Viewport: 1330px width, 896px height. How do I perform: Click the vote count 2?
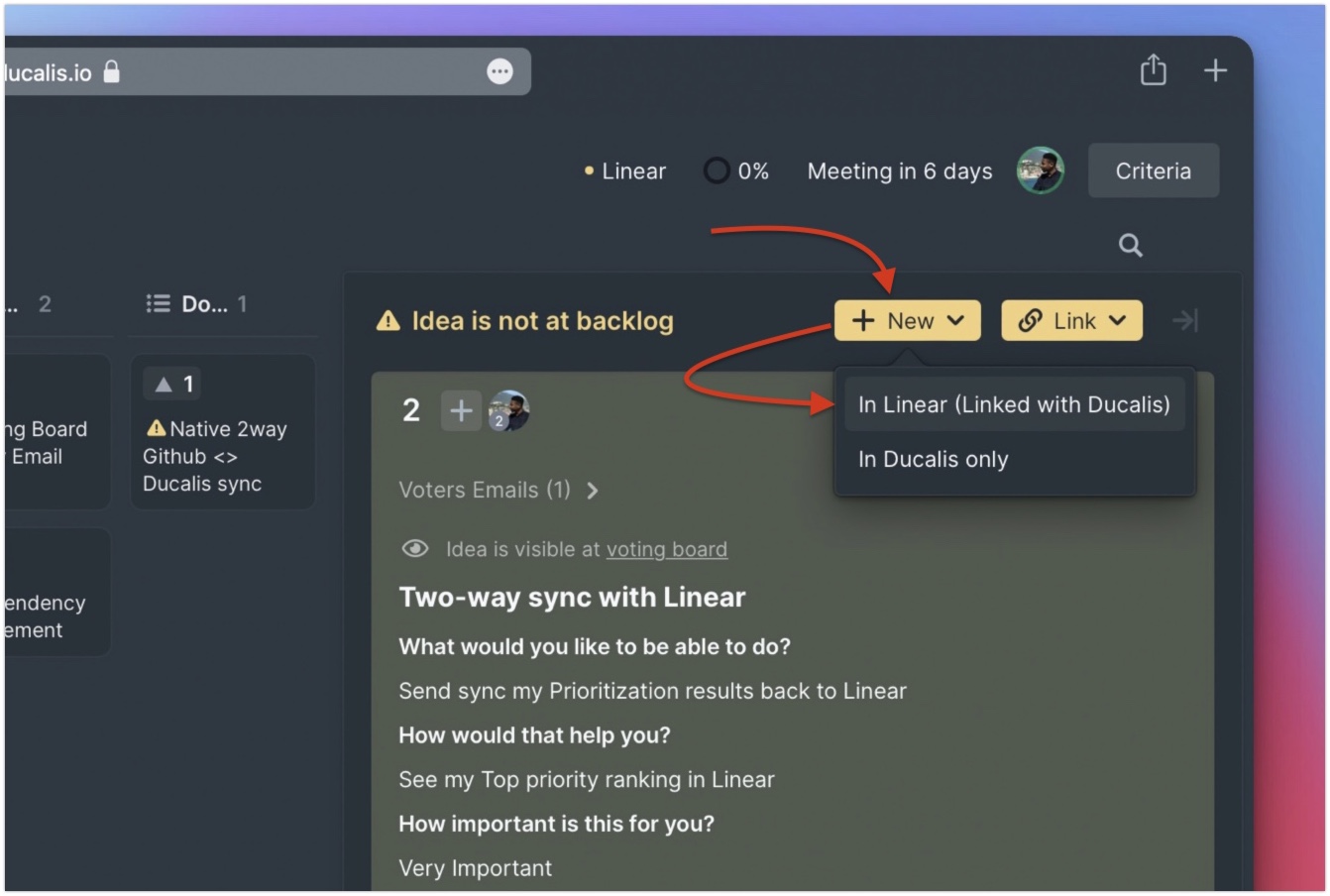pyautogui.click(x=411, y=410)
